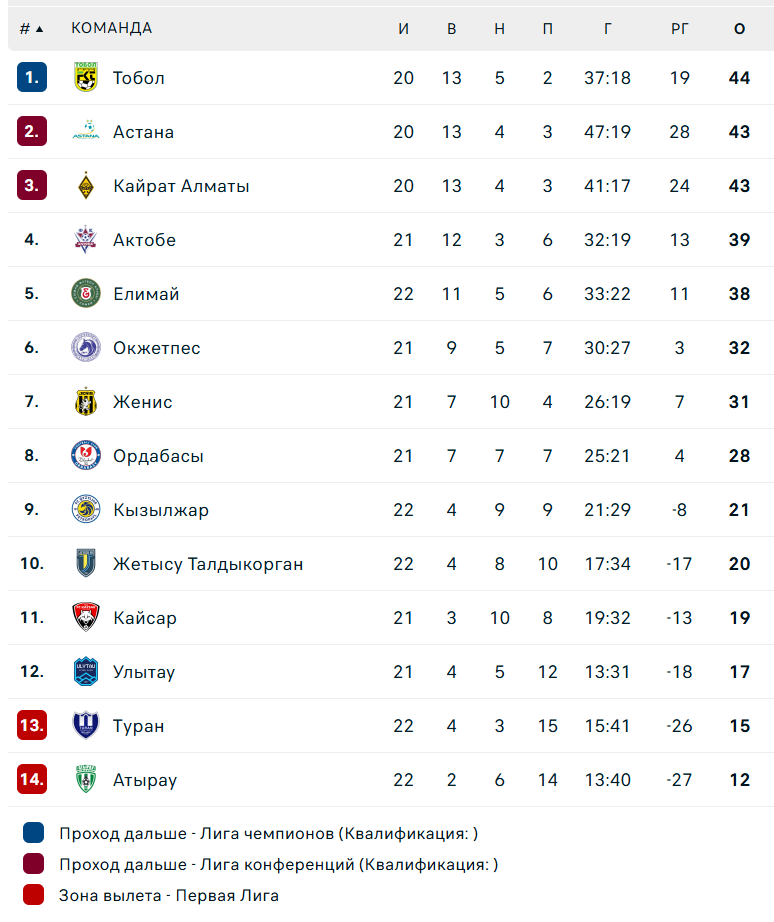Sort by Г goals column header

(x=608, y=29)
